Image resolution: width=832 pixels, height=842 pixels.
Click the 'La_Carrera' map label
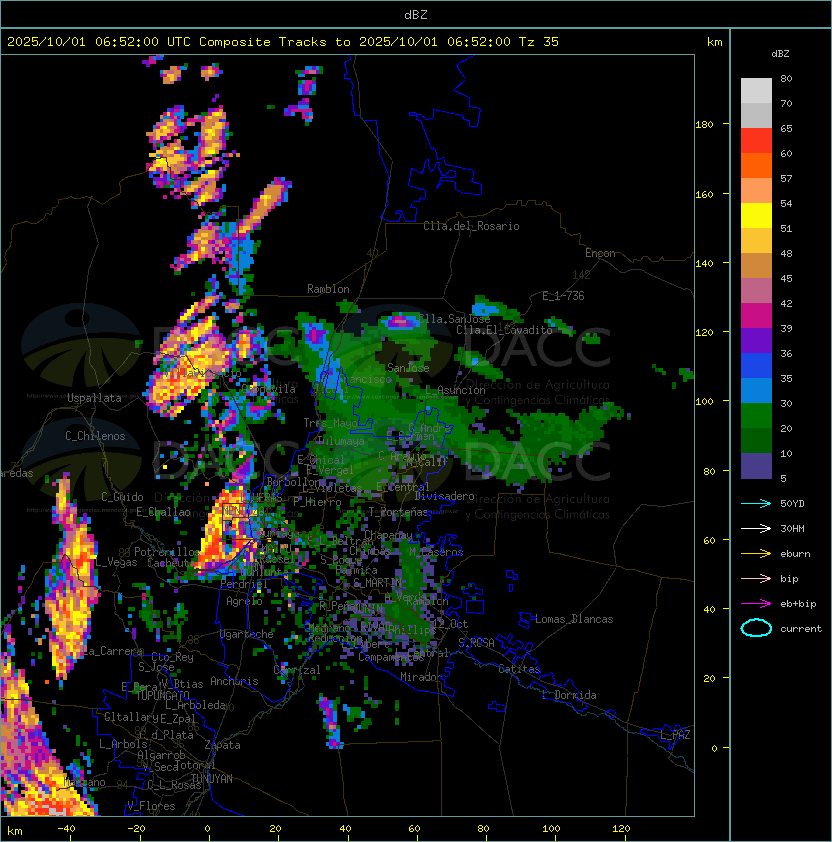pyautogui.click(x=113, y=651)
